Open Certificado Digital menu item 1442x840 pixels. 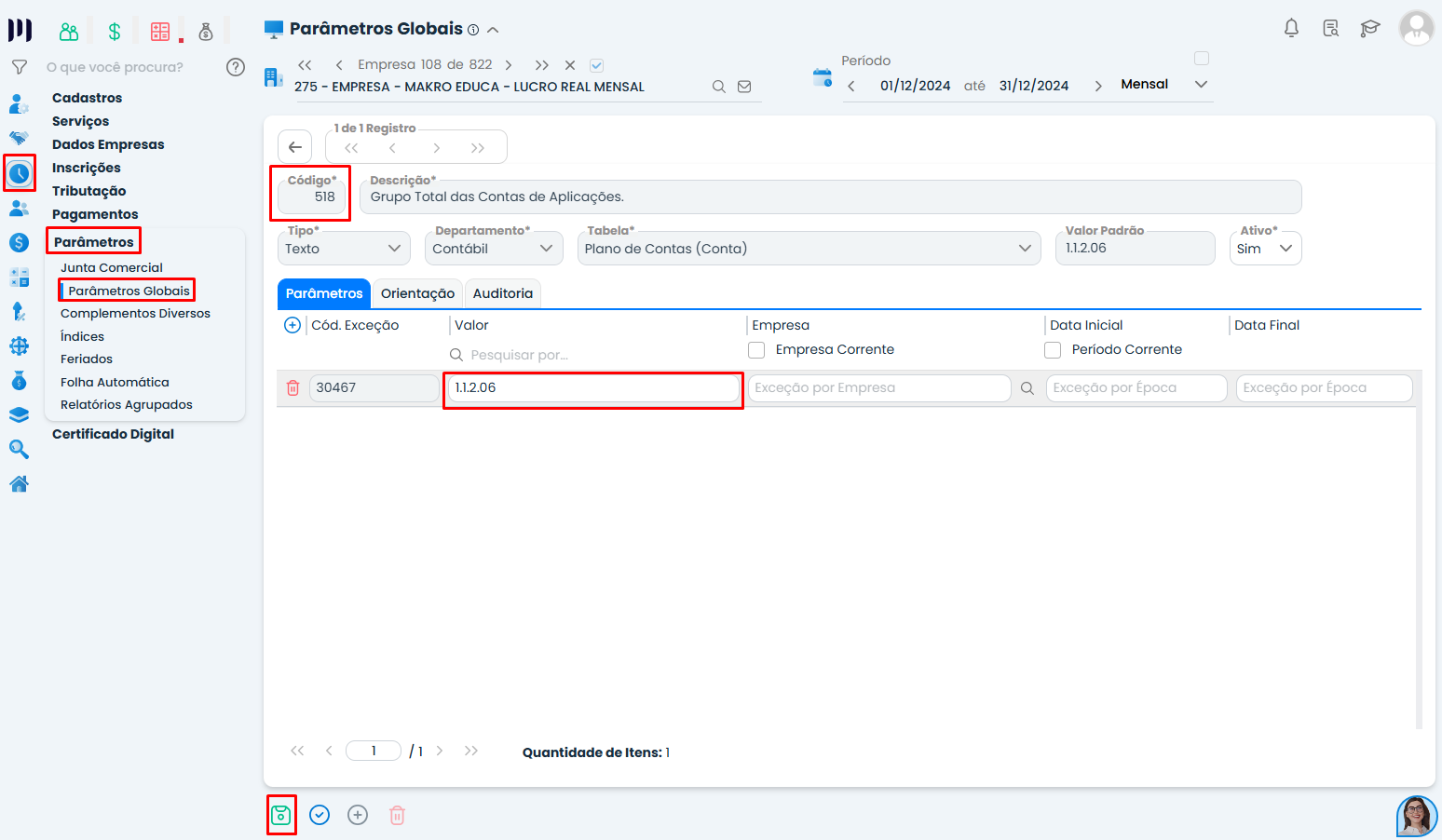(113, 434)
